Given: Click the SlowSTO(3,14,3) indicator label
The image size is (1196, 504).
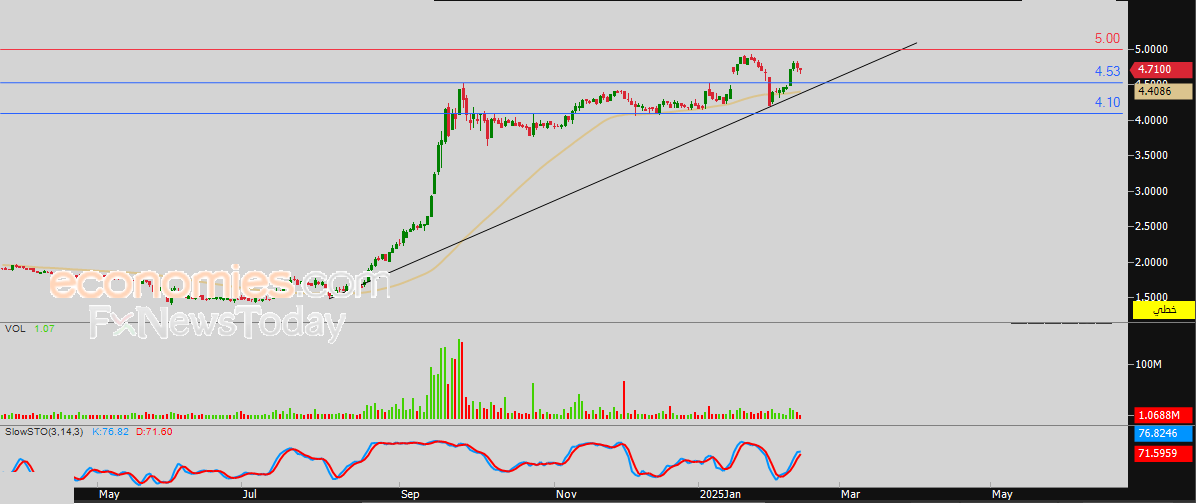Looking at the screenshot, I should pyautogui.click(x=46, y=432).
